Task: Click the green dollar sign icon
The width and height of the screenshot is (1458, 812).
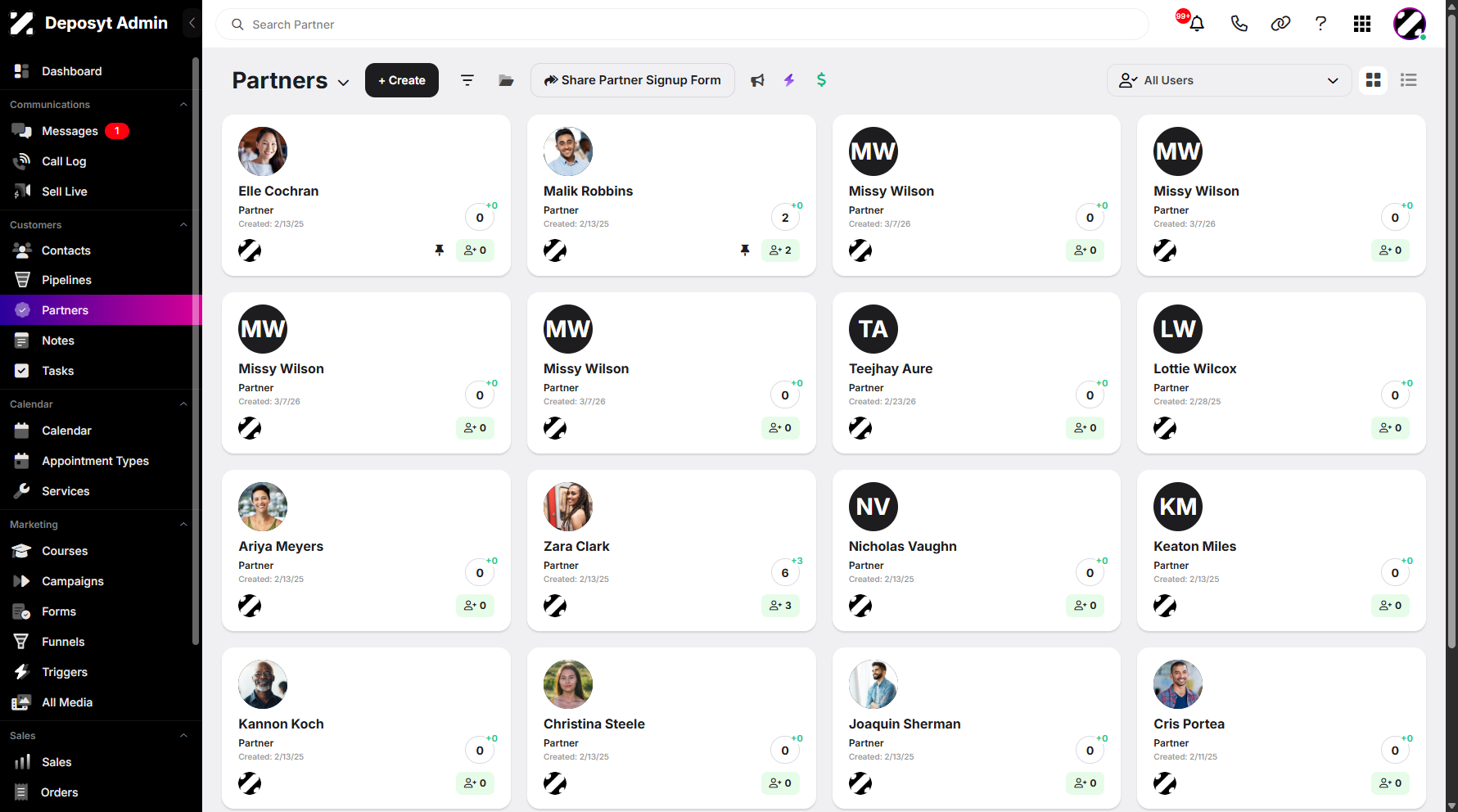Action: tap(821, 80)
